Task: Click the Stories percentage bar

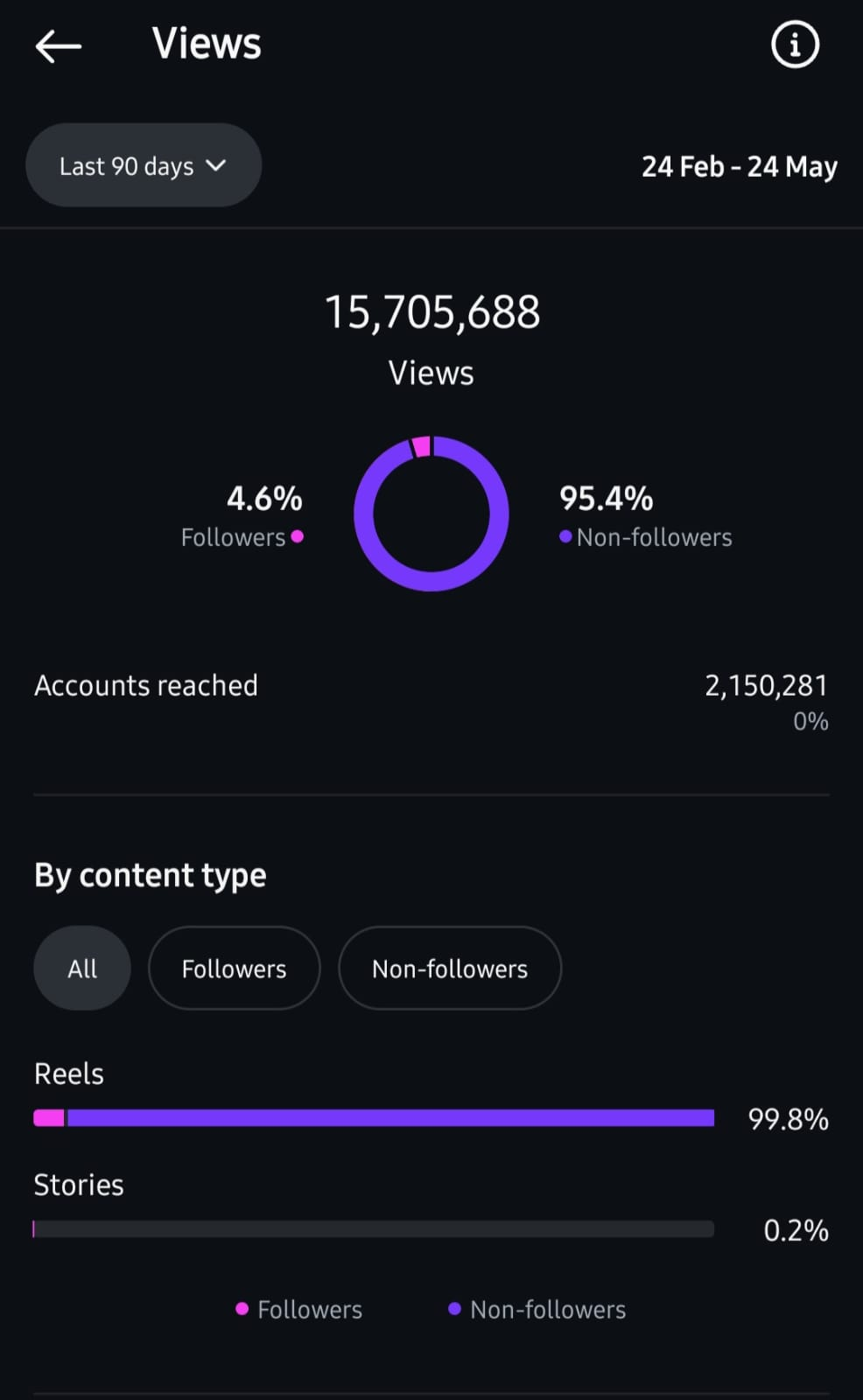Action: click(374, 1229)
